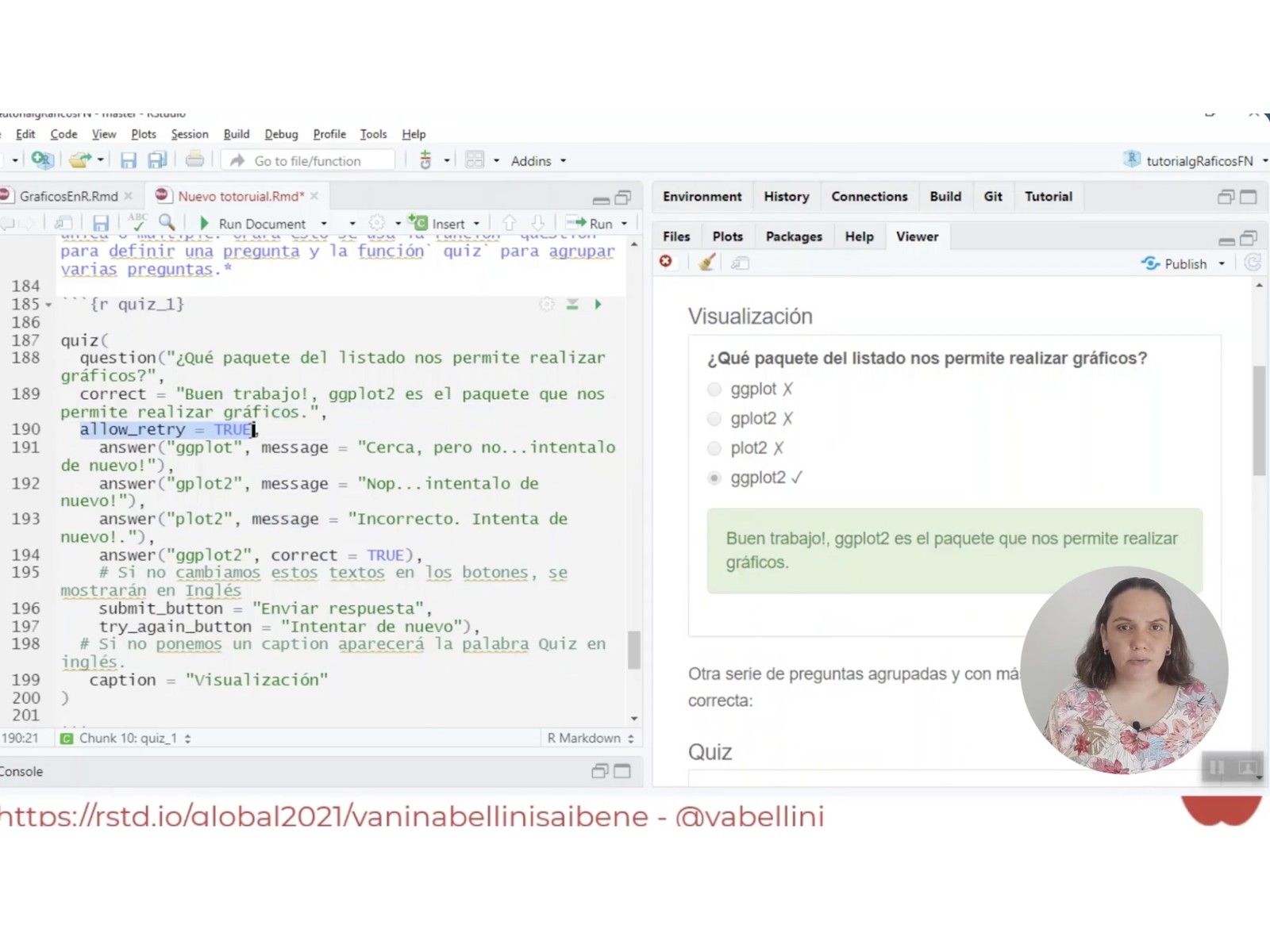
Task: Click the spell check ABC icon
Action: pyautogui.click(x=137, y=223)
